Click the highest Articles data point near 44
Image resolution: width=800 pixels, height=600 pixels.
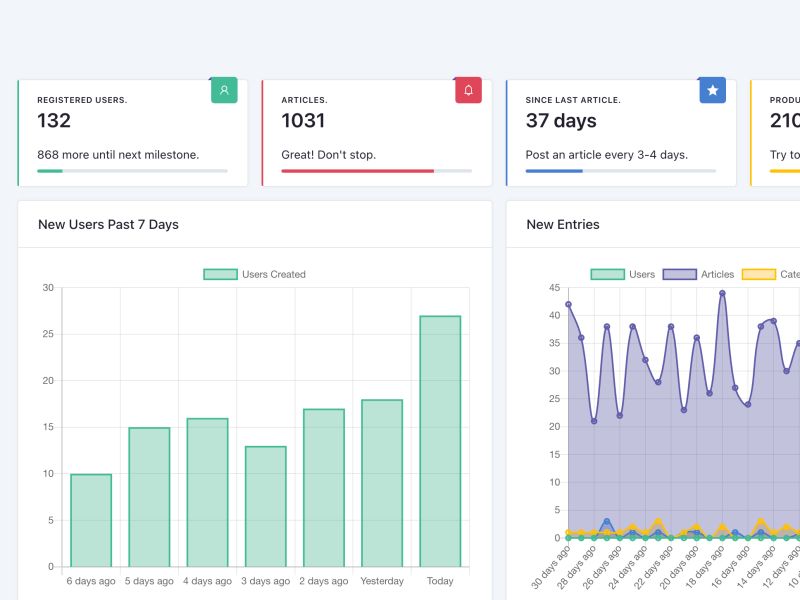tap(722, 294)
